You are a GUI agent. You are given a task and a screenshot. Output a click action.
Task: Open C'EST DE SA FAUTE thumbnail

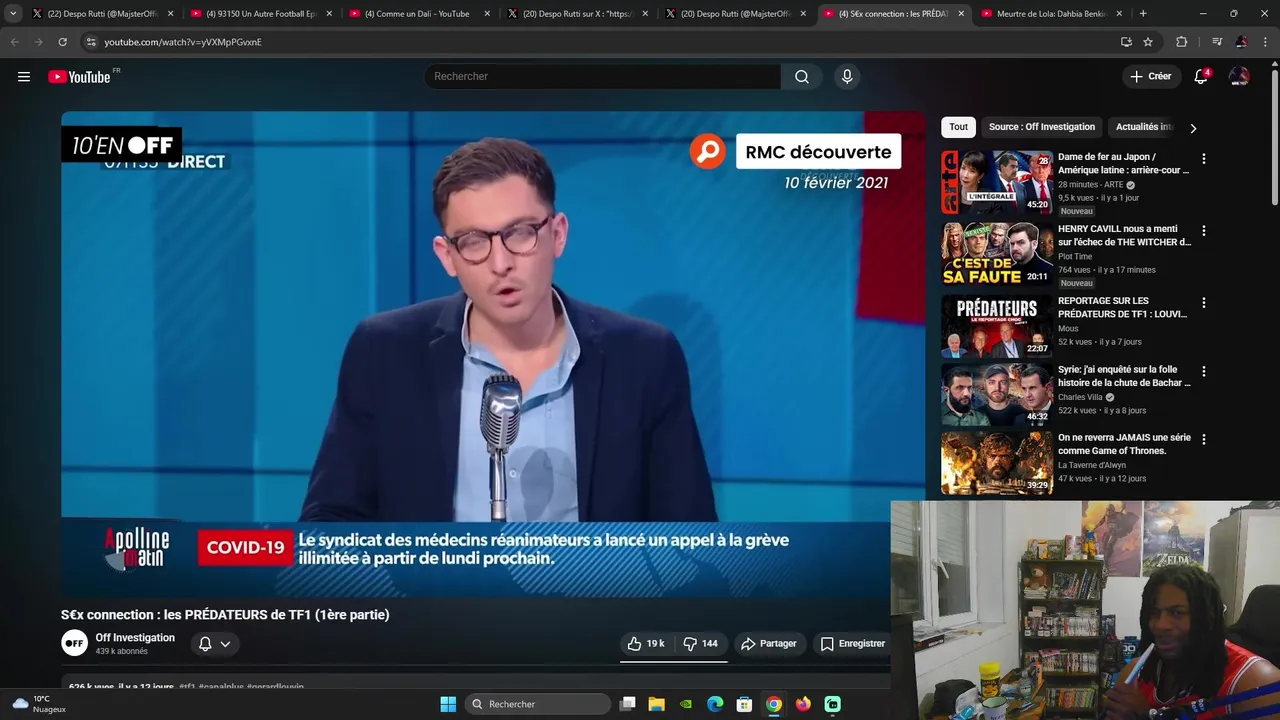tap(997, 254)
